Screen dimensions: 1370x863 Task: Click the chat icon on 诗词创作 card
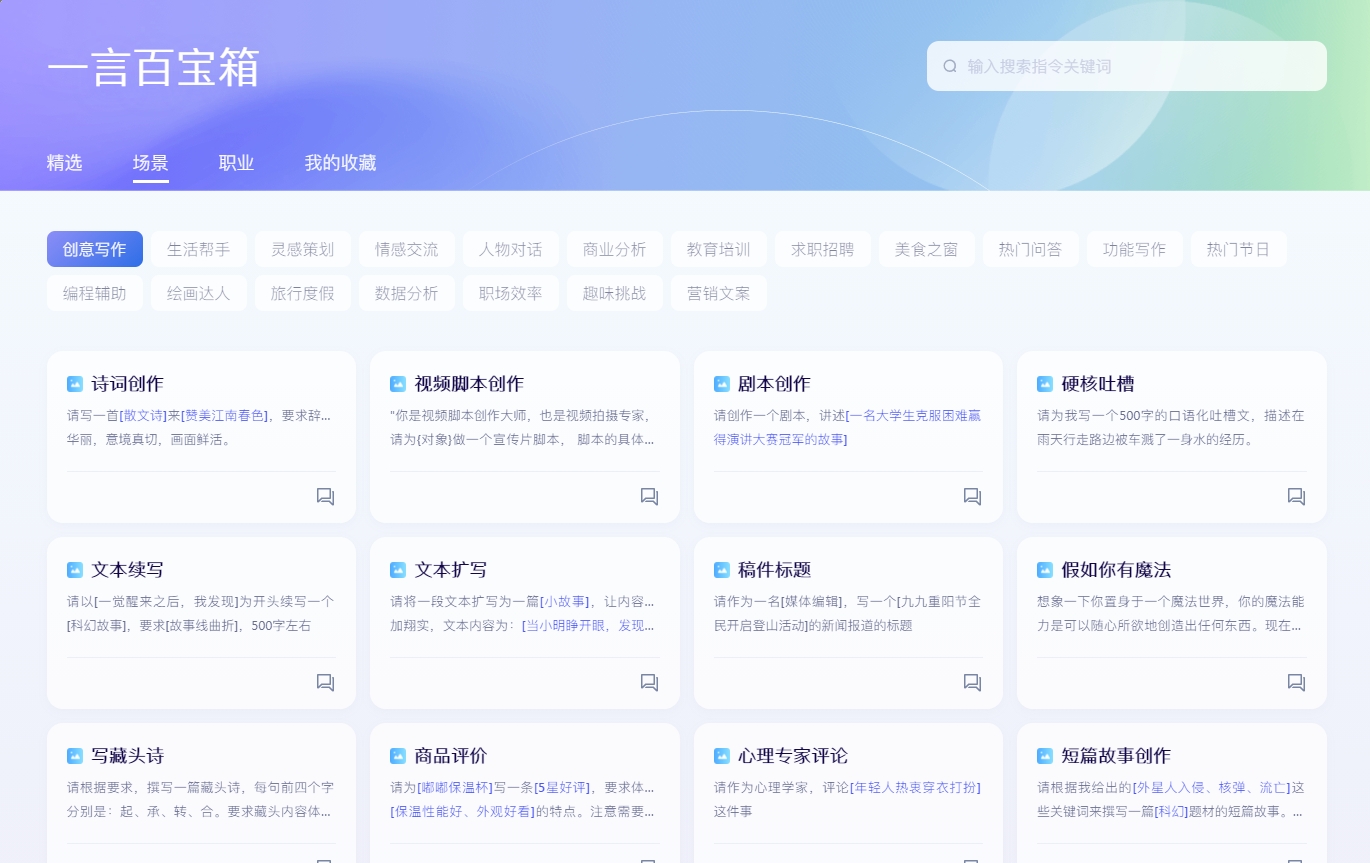pos(325,496)
